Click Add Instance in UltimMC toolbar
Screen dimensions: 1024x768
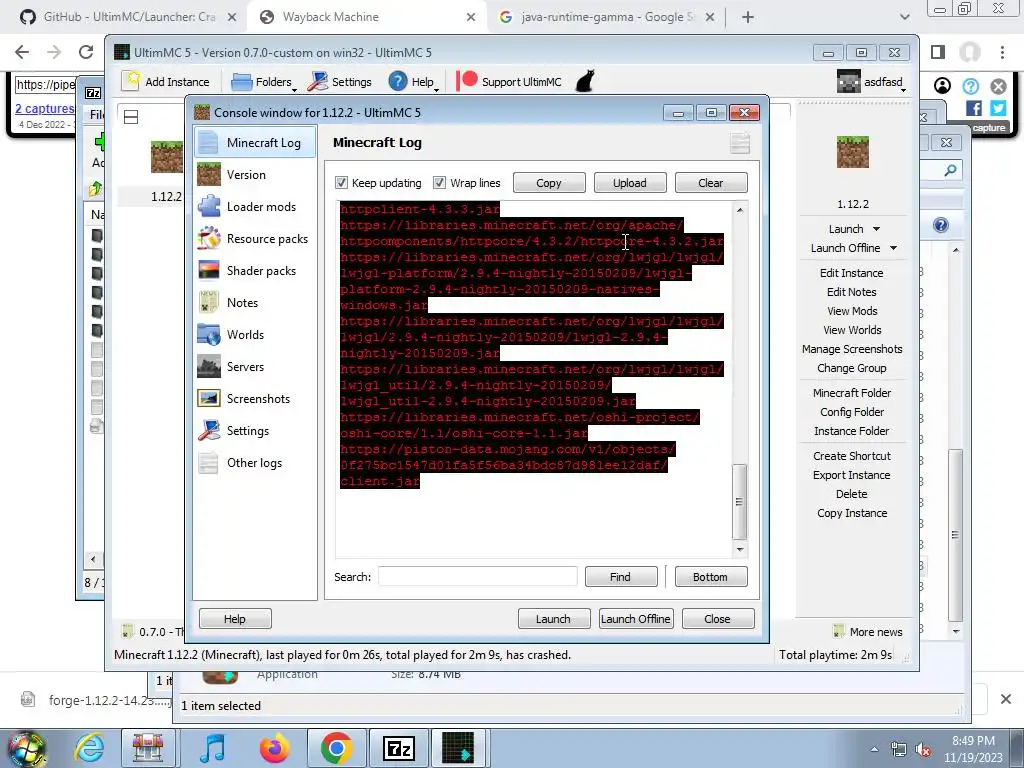[167, 82]
